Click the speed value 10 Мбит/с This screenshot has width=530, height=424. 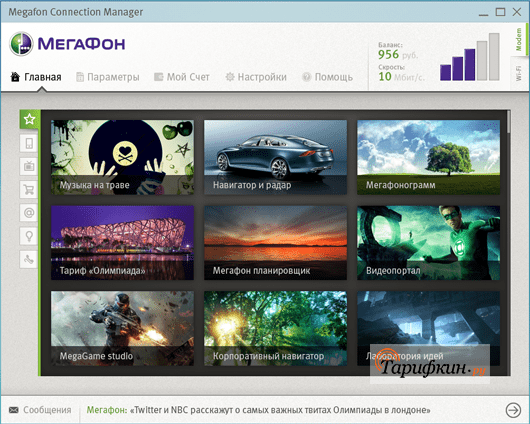point(401,77)
